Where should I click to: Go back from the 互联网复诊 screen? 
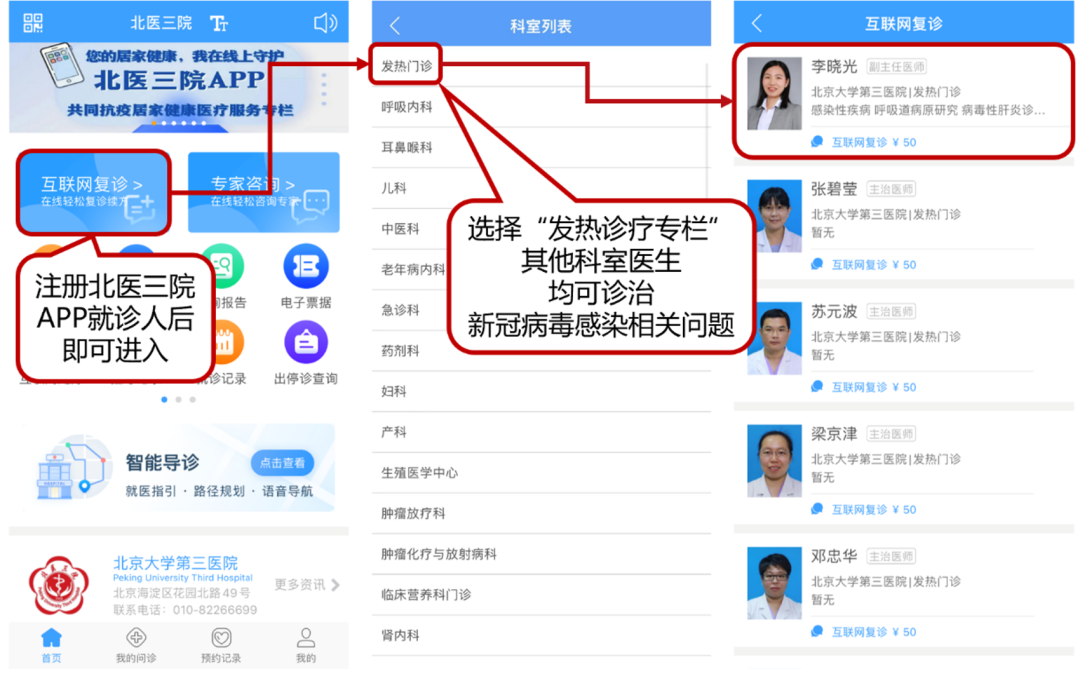pyautogui.click(x=756, y=23)
